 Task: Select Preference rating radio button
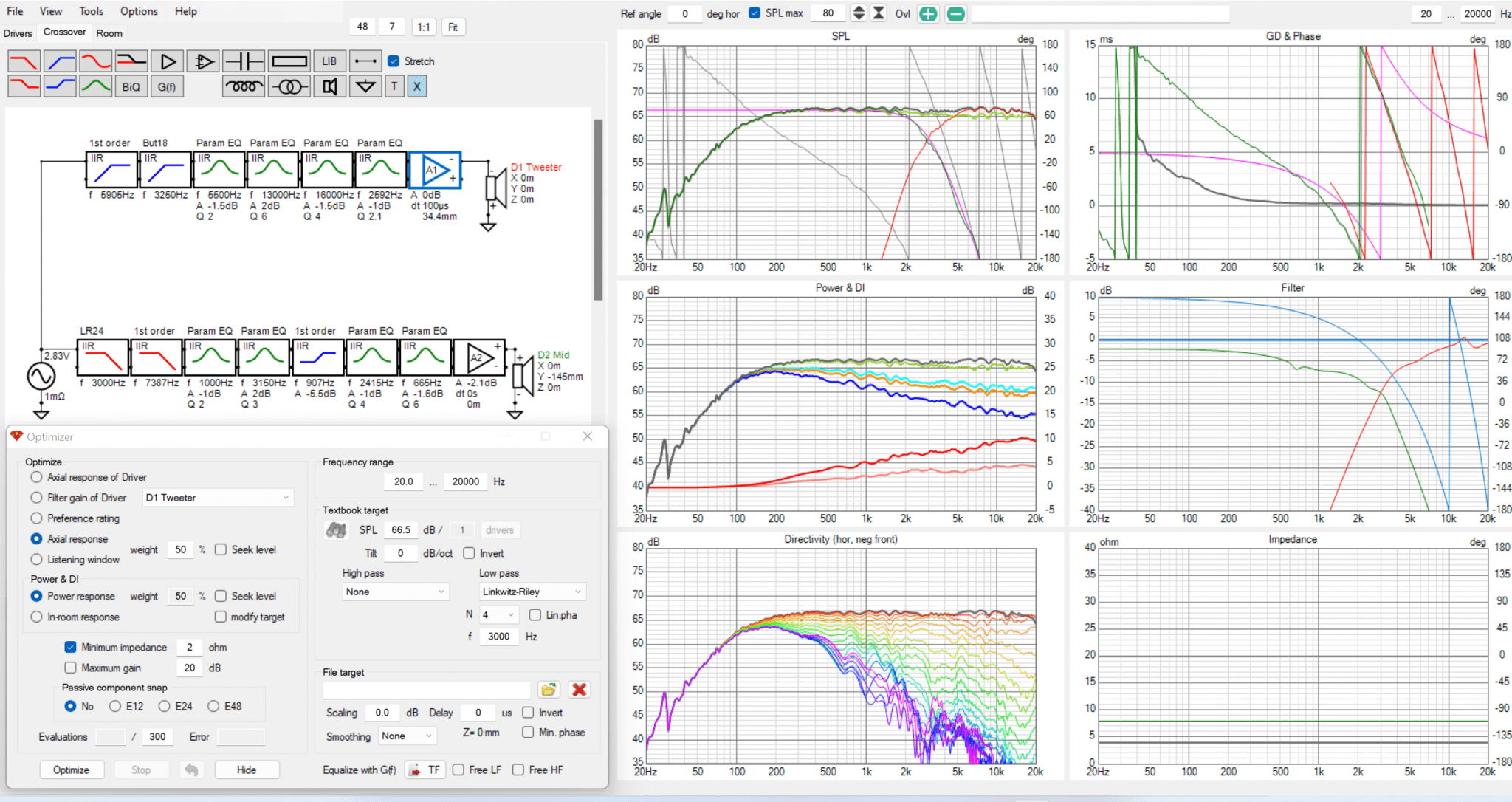pyautogui.click(x=36, y=518)
